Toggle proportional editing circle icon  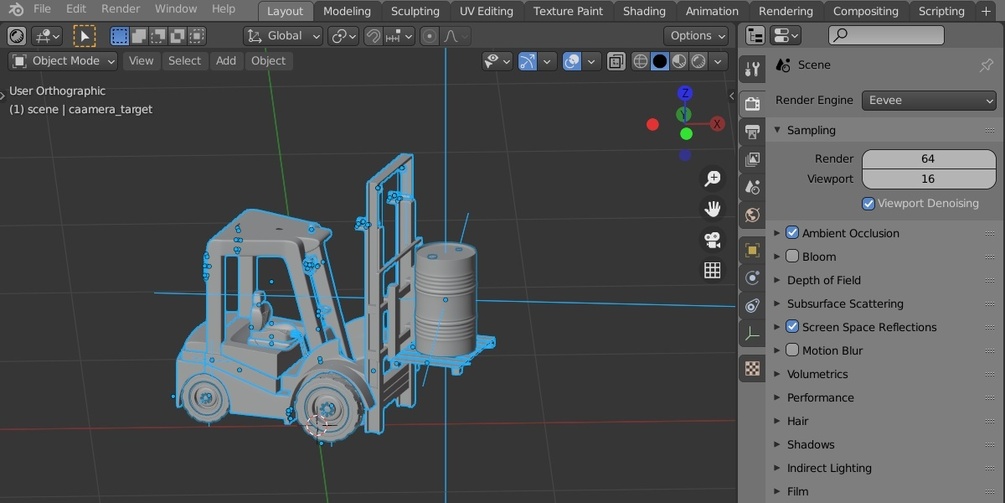[x=429, y=36]
